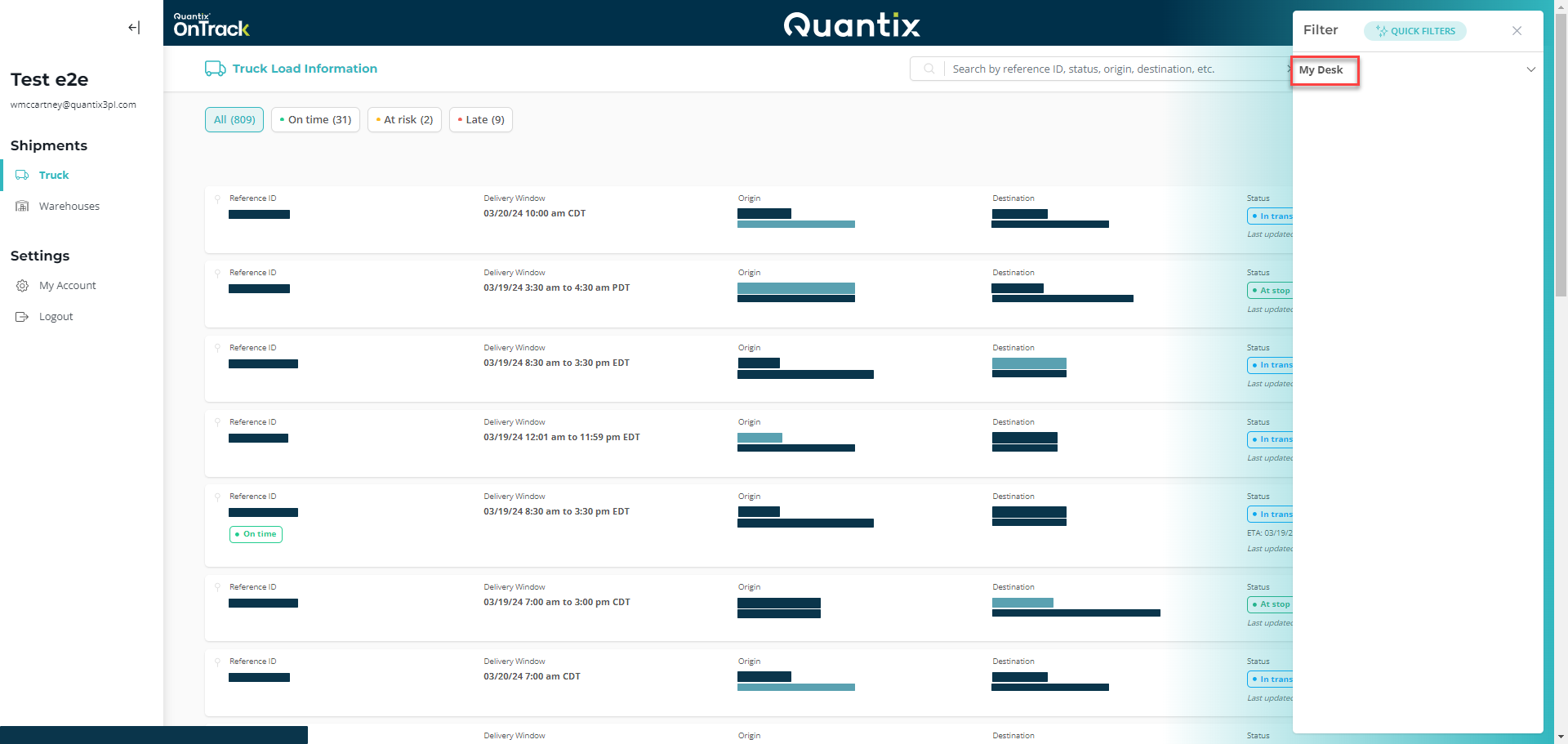Image resolution: width=1568 pixels, height=744 pixels.
Task: Click the Warehouses building icon
Action: point(22,206)
